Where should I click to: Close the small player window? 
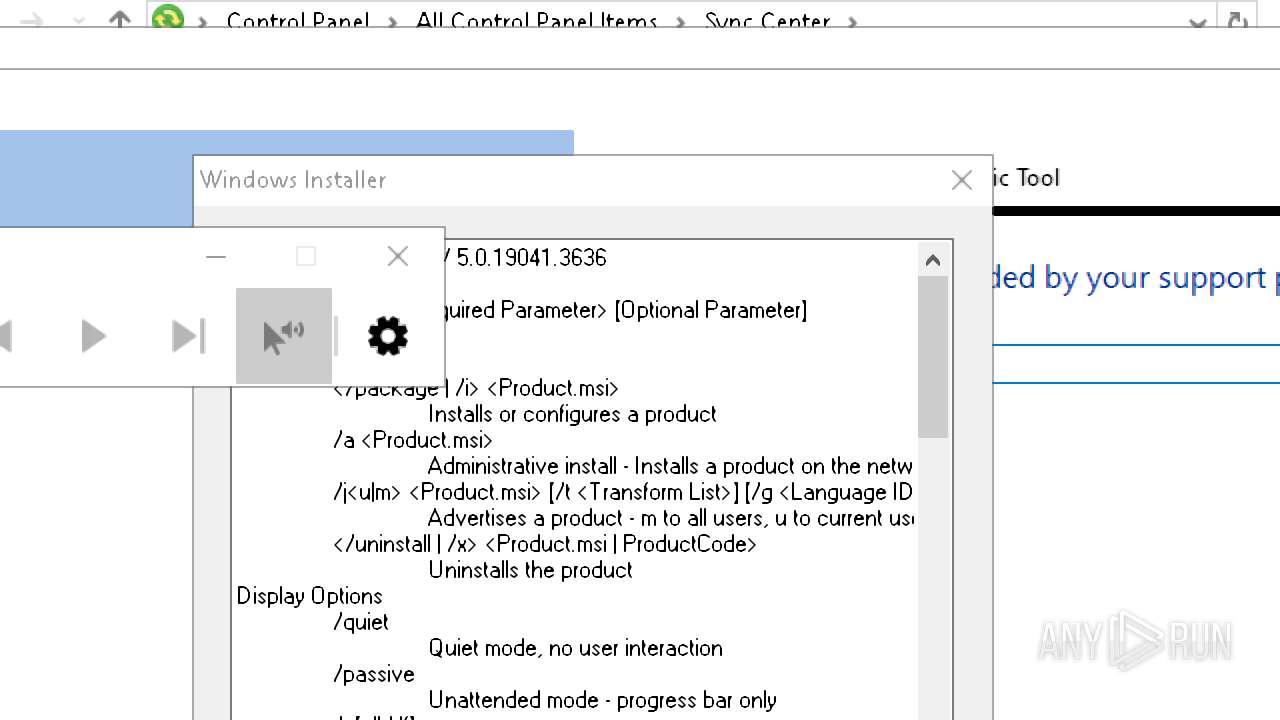[398, 257]
